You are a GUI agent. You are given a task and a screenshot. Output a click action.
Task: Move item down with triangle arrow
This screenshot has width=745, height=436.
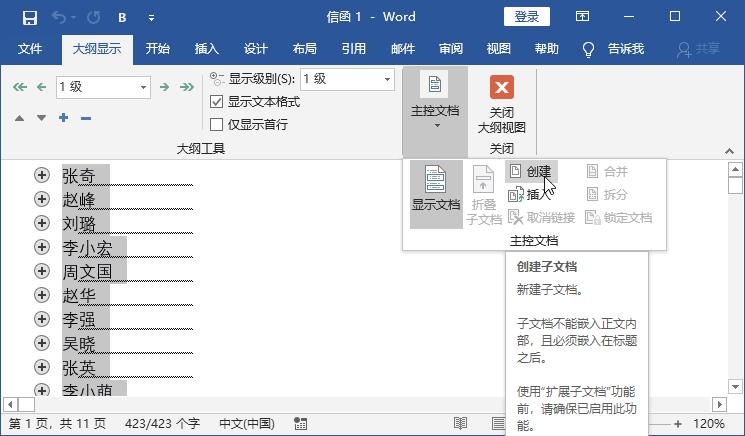click(x=41, y=118)
